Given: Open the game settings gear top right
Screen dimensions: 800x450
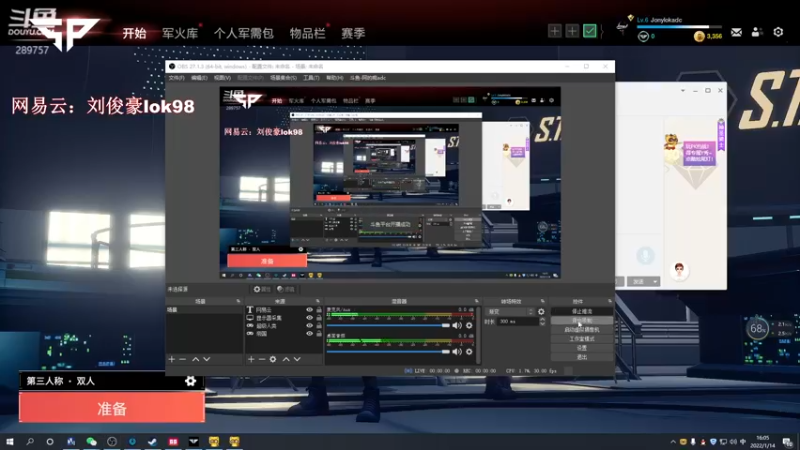Looking at the screenshot, I should [778, 32].
